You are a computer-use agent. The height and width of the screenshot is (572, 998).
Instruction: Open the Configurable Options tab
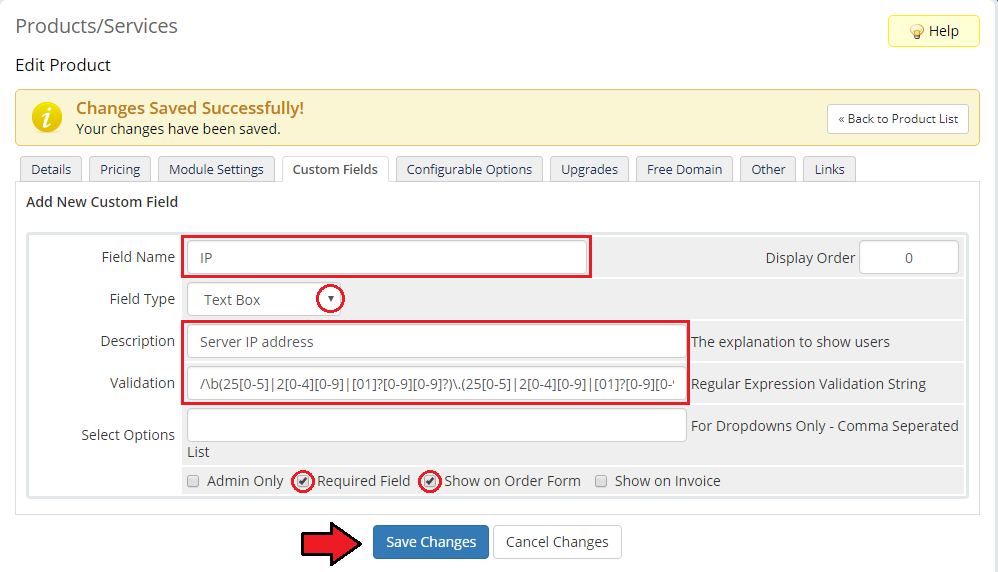(x=470, y=169)
